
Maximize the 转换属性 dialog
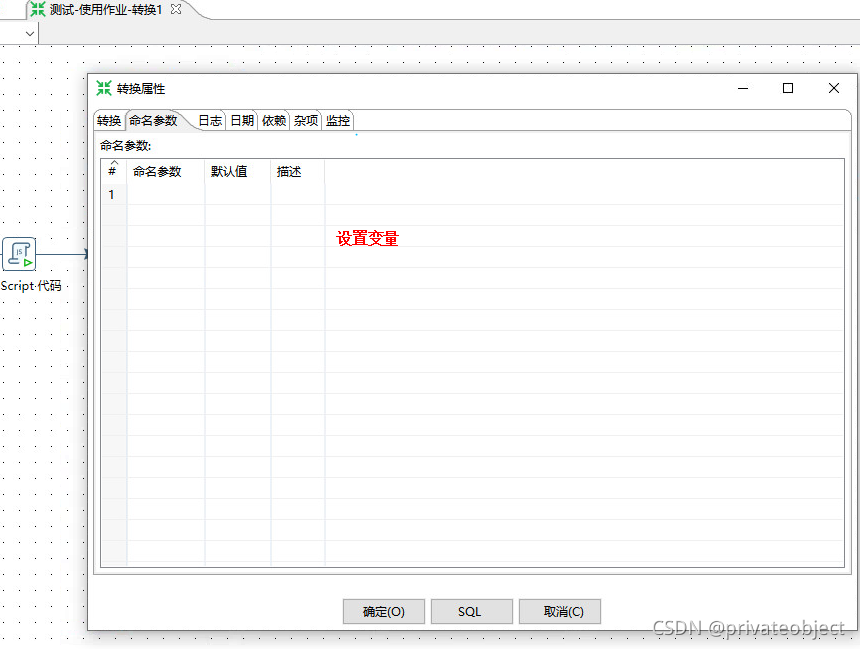788,88
